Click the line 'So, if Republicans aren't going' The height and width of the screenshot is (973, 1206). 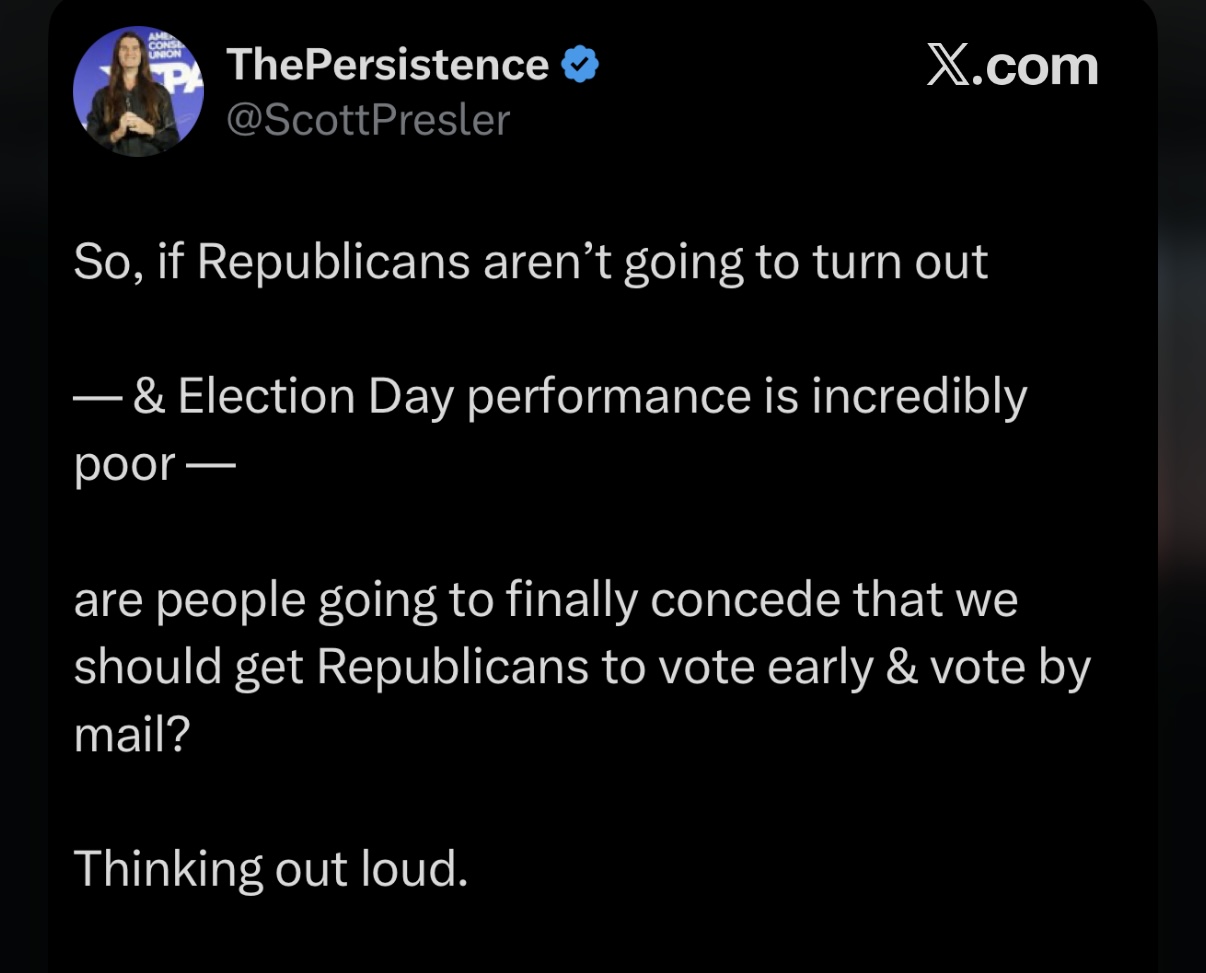pyautogui.click(x=530, y=262)
